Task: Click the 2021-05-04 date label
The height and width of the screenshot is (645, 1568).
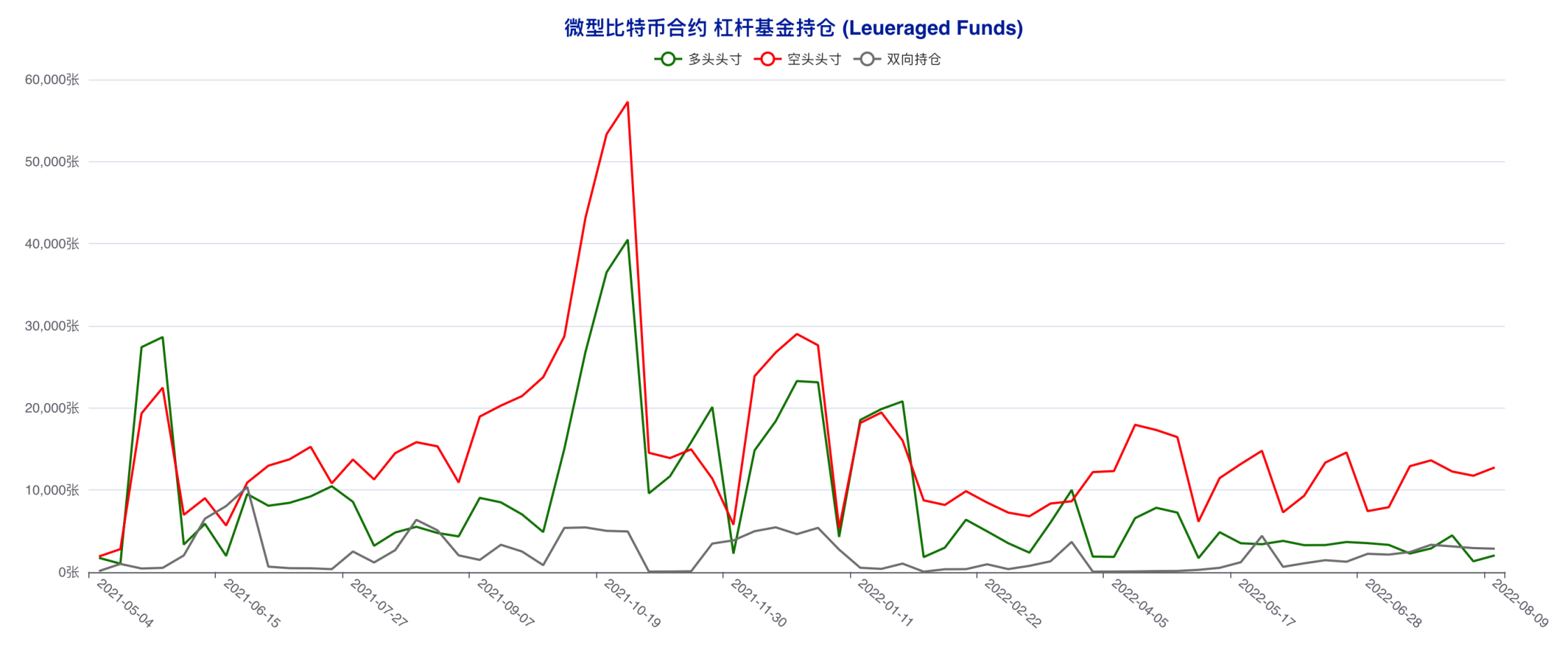Action: (124, 604)
